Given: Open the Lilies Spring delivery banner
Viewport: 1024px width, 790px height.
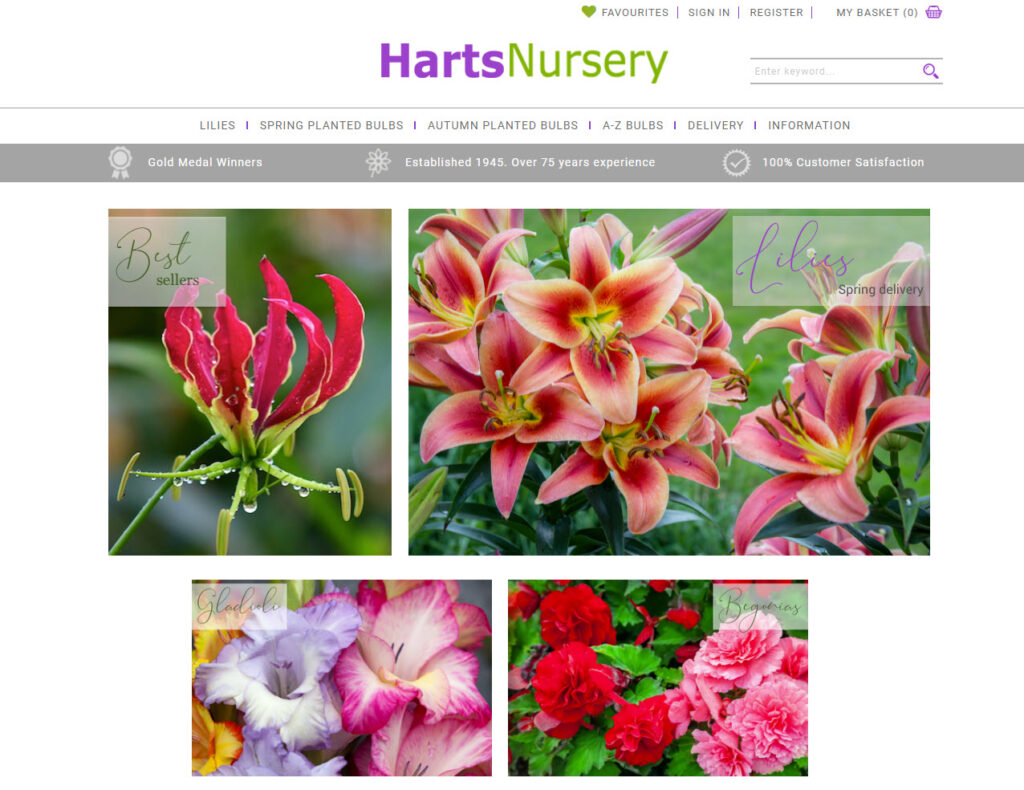Looking at the screenshot, I should point(669,382).
